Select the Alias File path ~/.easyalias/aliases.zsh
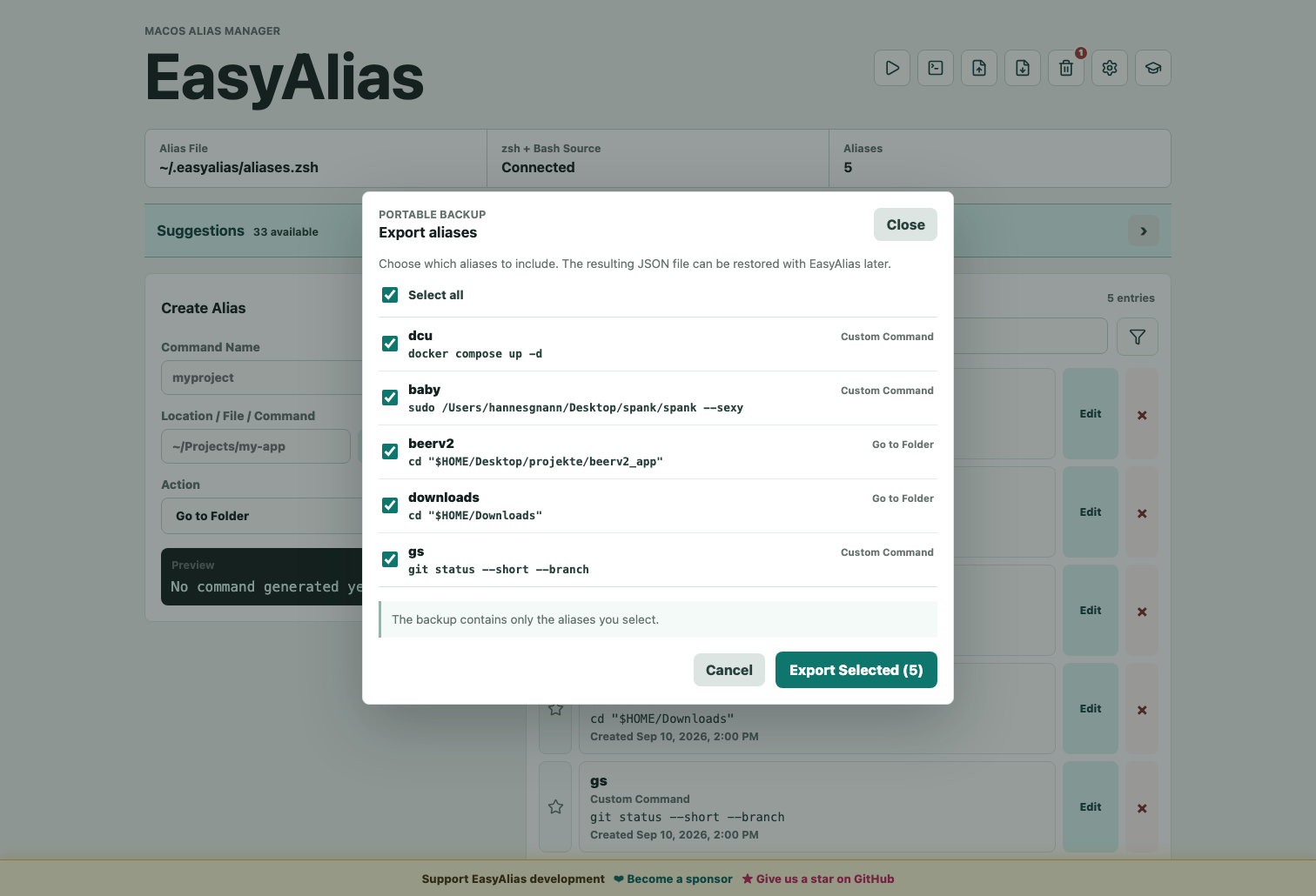 [x=238, y=168]
